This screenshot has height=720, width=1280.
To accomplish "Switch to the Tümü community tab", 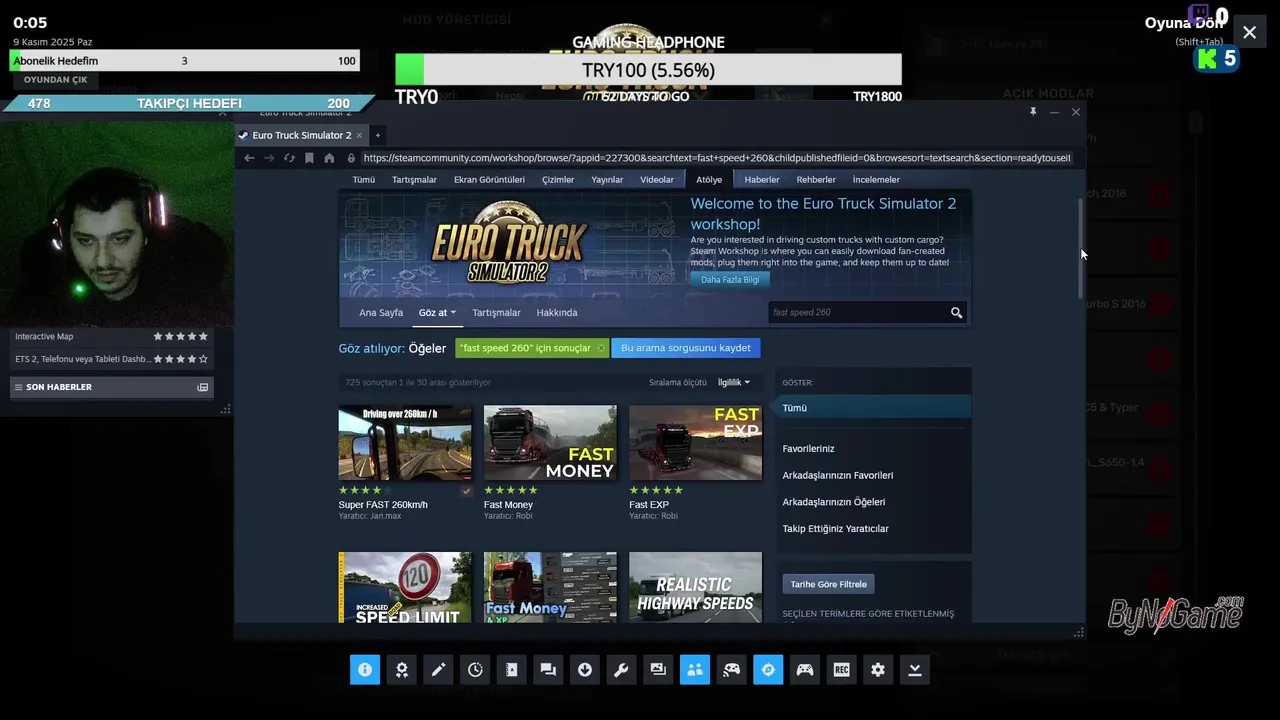I will click(364, 180).
